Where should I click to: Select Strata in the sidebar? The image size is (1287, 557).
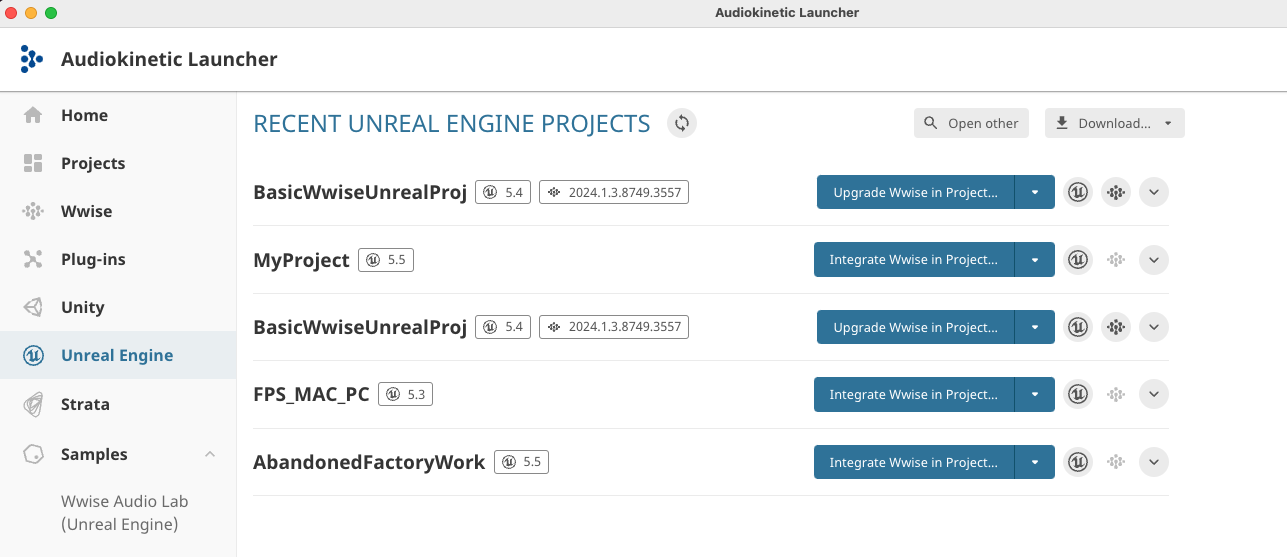click(85, 404)
